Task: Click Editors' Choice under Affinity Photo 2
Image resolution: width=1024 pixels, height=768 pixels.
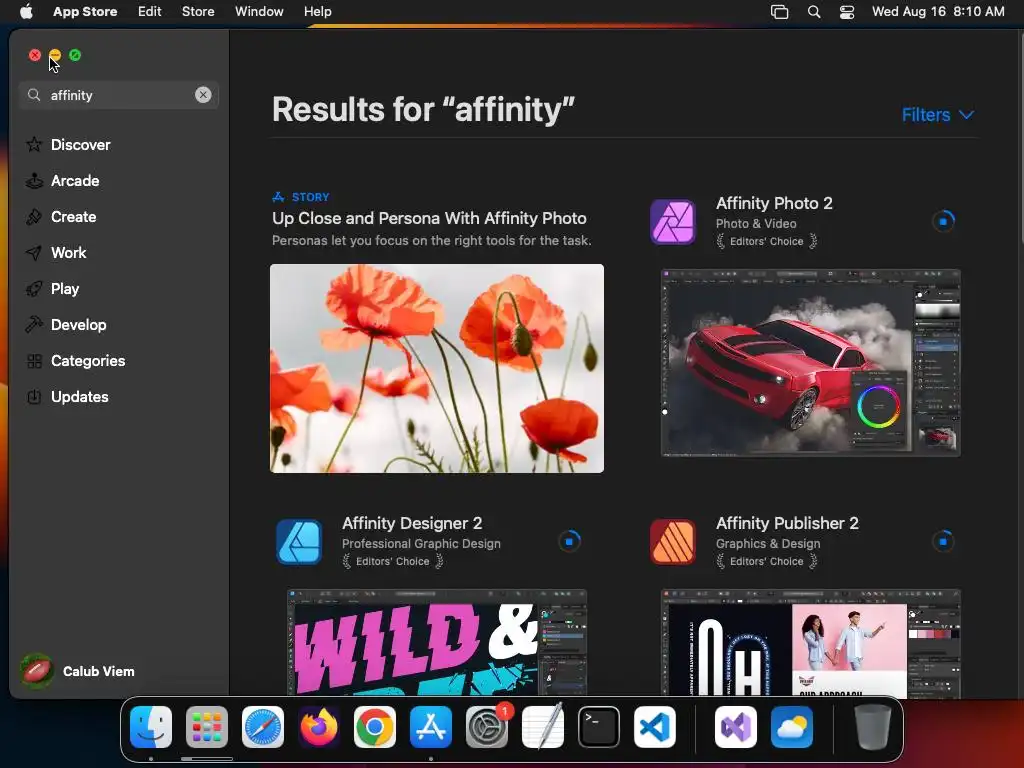Action: click(767, 241)
